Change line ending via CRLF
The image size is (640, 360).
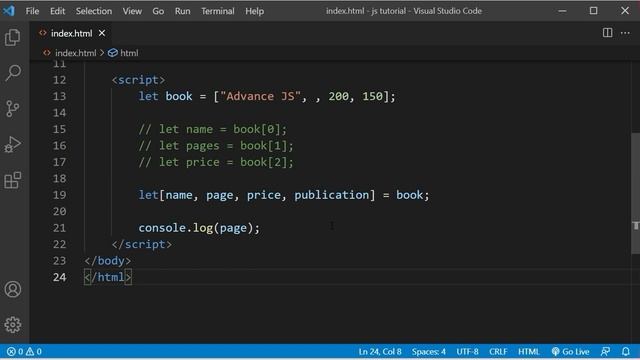pyautogui.click(x=498, y=351)
